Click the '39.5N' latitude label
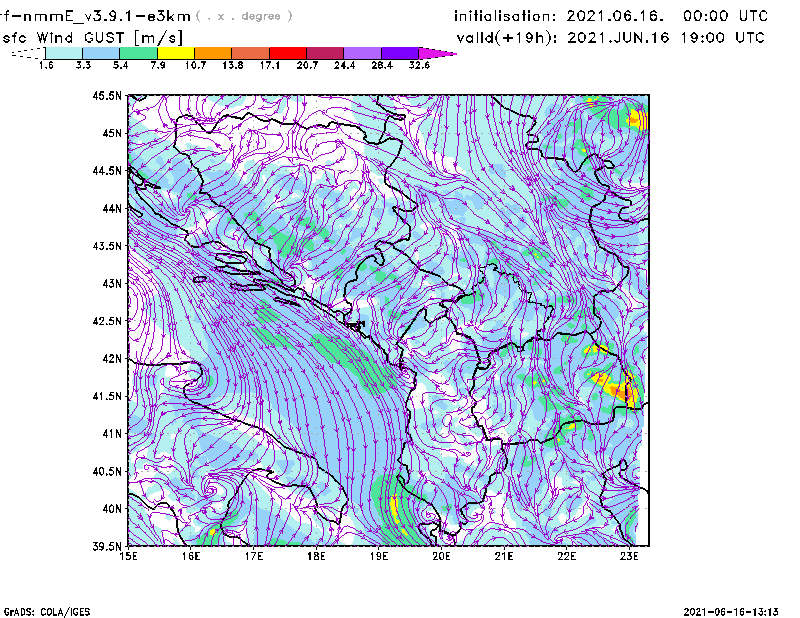This screenshot has height=618, width=800. (x=107, y=547)
